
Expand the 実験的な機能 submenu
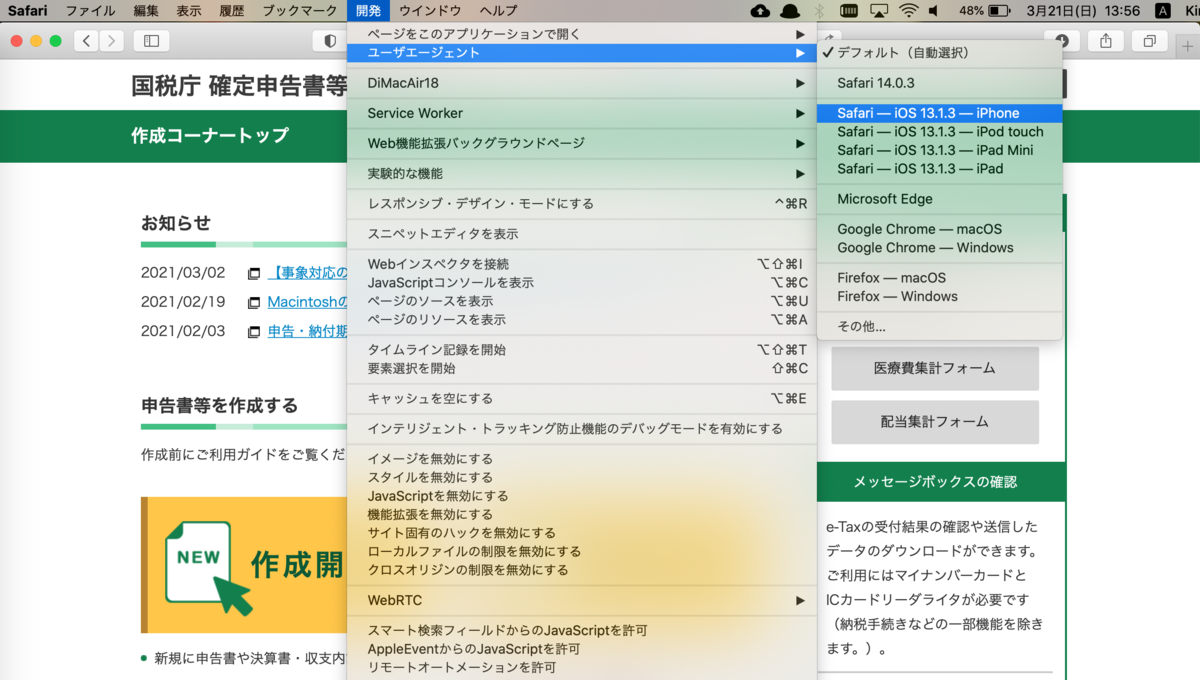[582, 174]
